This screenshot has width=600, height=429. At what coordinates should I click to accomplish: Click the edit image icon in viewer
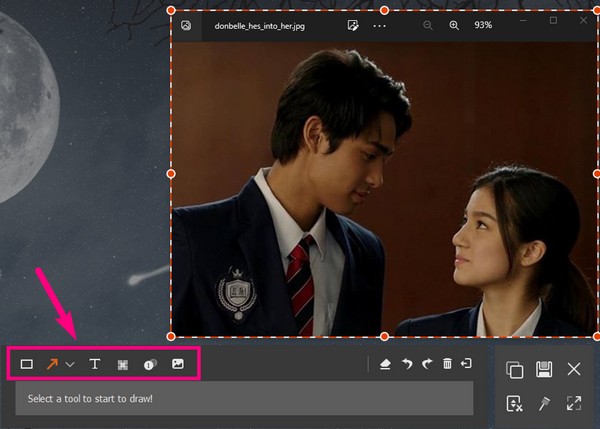coord(353,26)
